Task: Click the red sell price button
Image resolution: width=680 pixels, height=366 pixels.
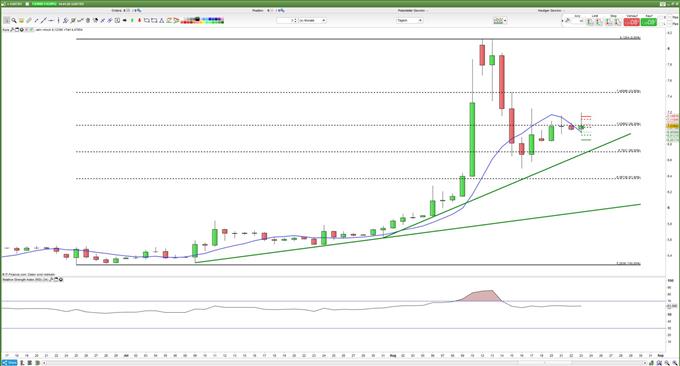Action: [x=631, y=22]
